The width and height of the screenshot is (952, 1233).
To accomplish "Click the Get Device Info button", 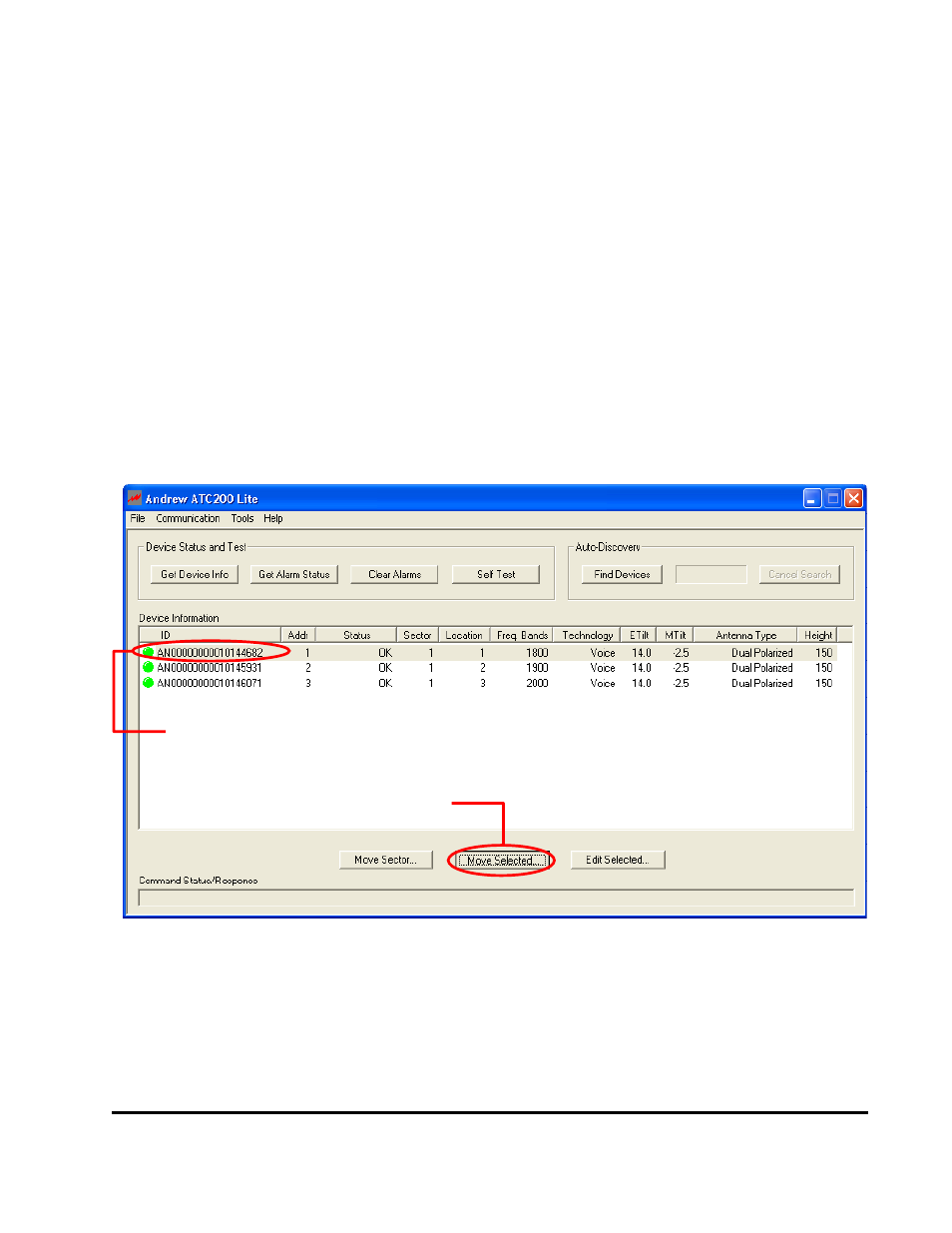I will click(195, 574).
